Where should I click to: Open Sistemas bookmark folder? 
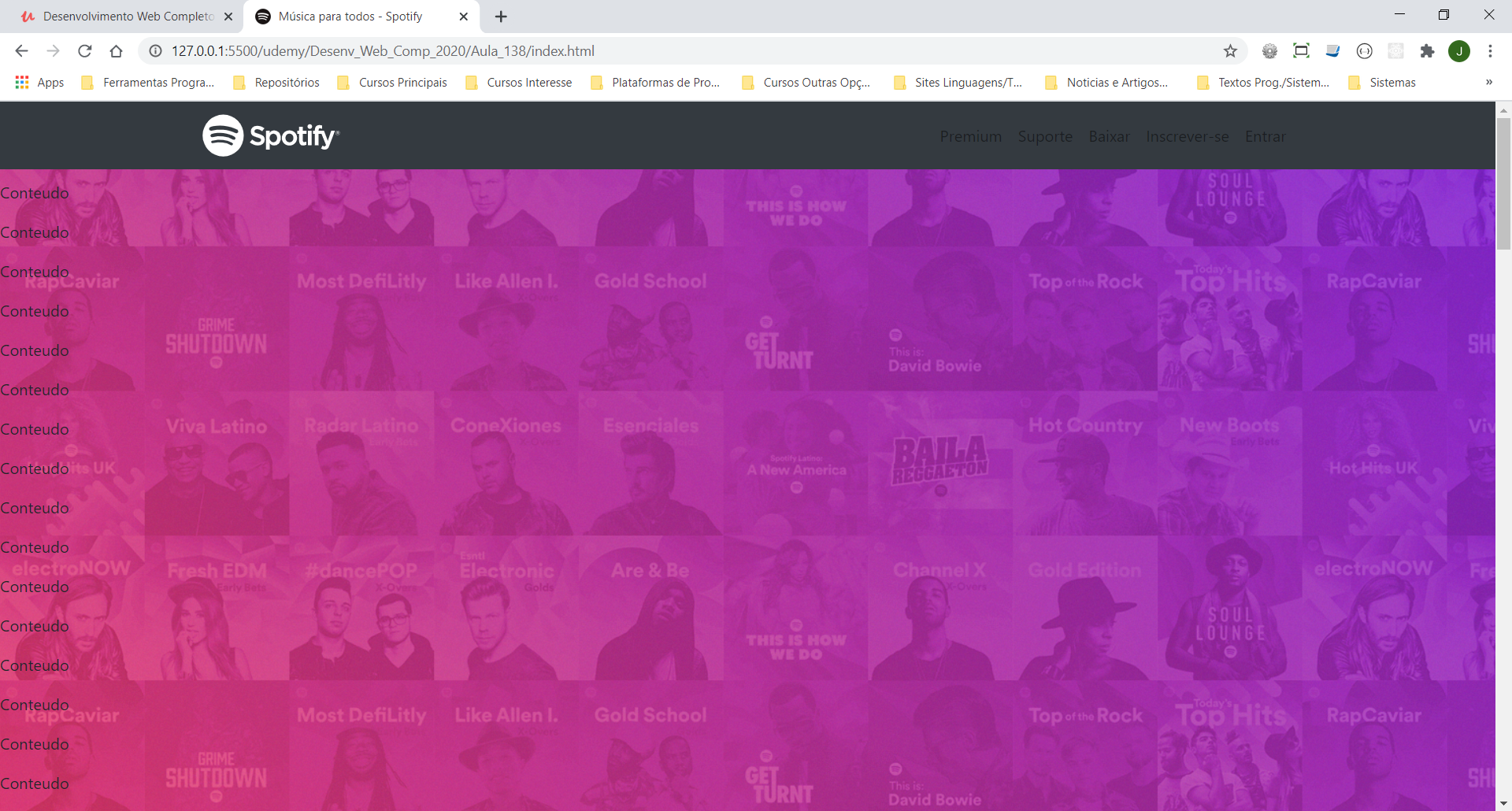tap(1382, 83)
